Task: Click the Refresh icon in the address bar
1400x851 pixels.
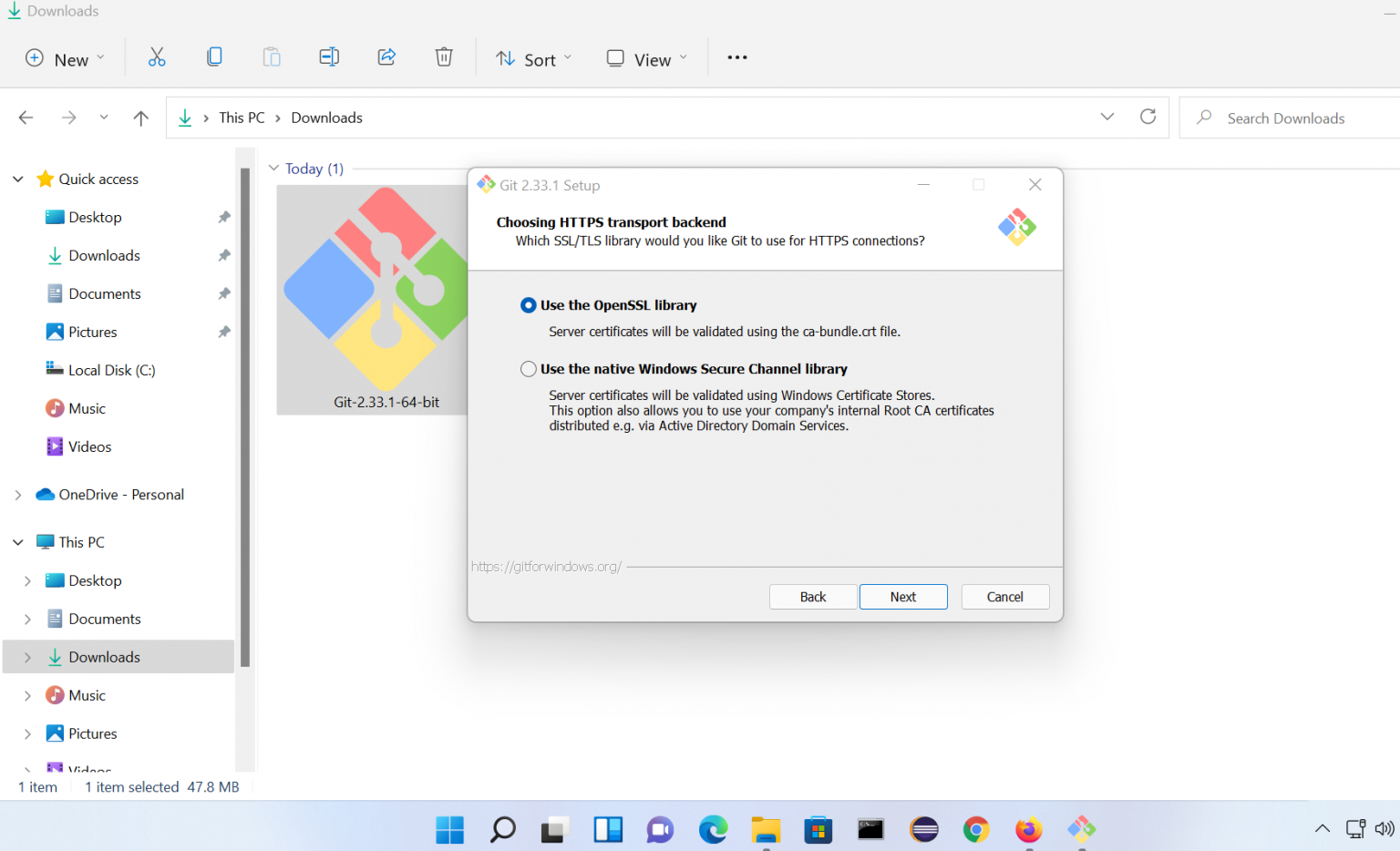Action: tap(1148, 117)
